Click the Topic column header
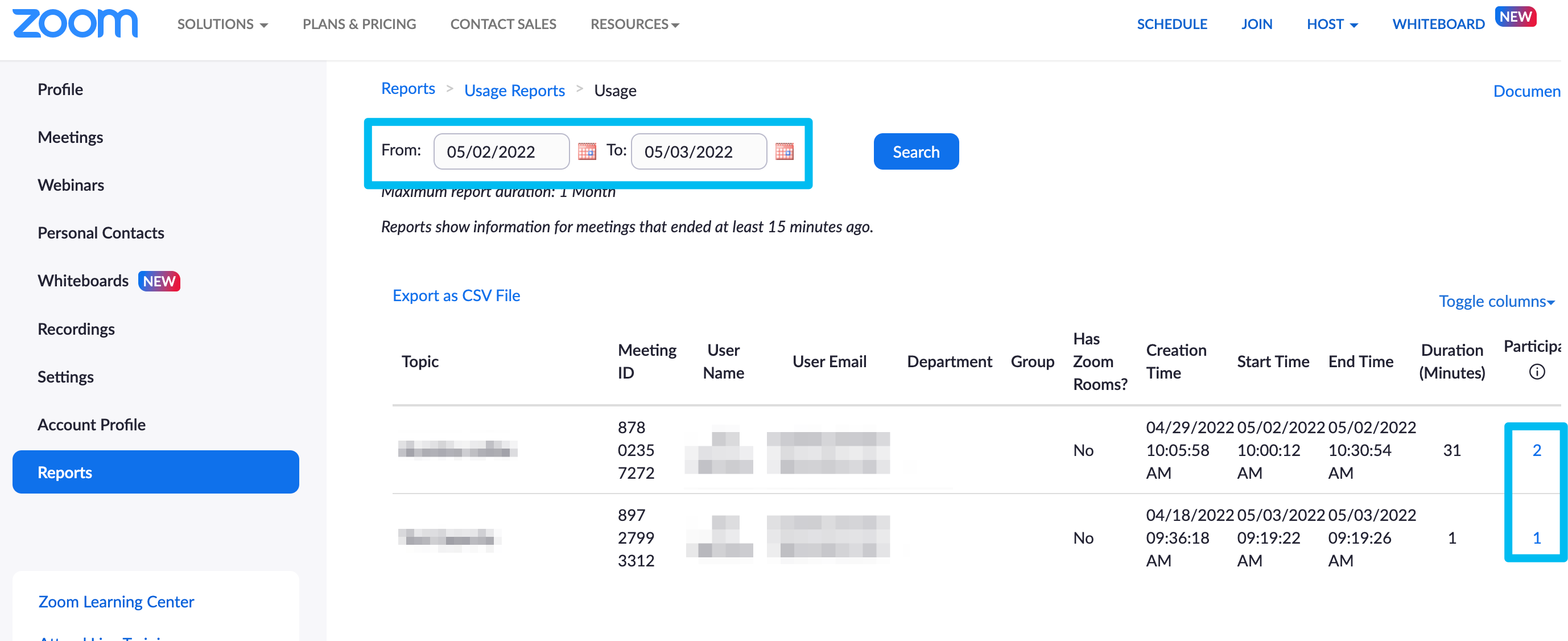The width and height of the screenshot is (1568, 641). (x=420, y=361)
